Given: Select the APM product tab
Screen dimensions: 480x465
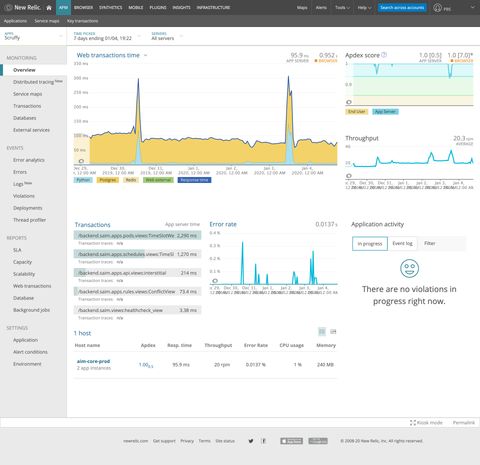Looking at the screenshot, I should (63, 7).
